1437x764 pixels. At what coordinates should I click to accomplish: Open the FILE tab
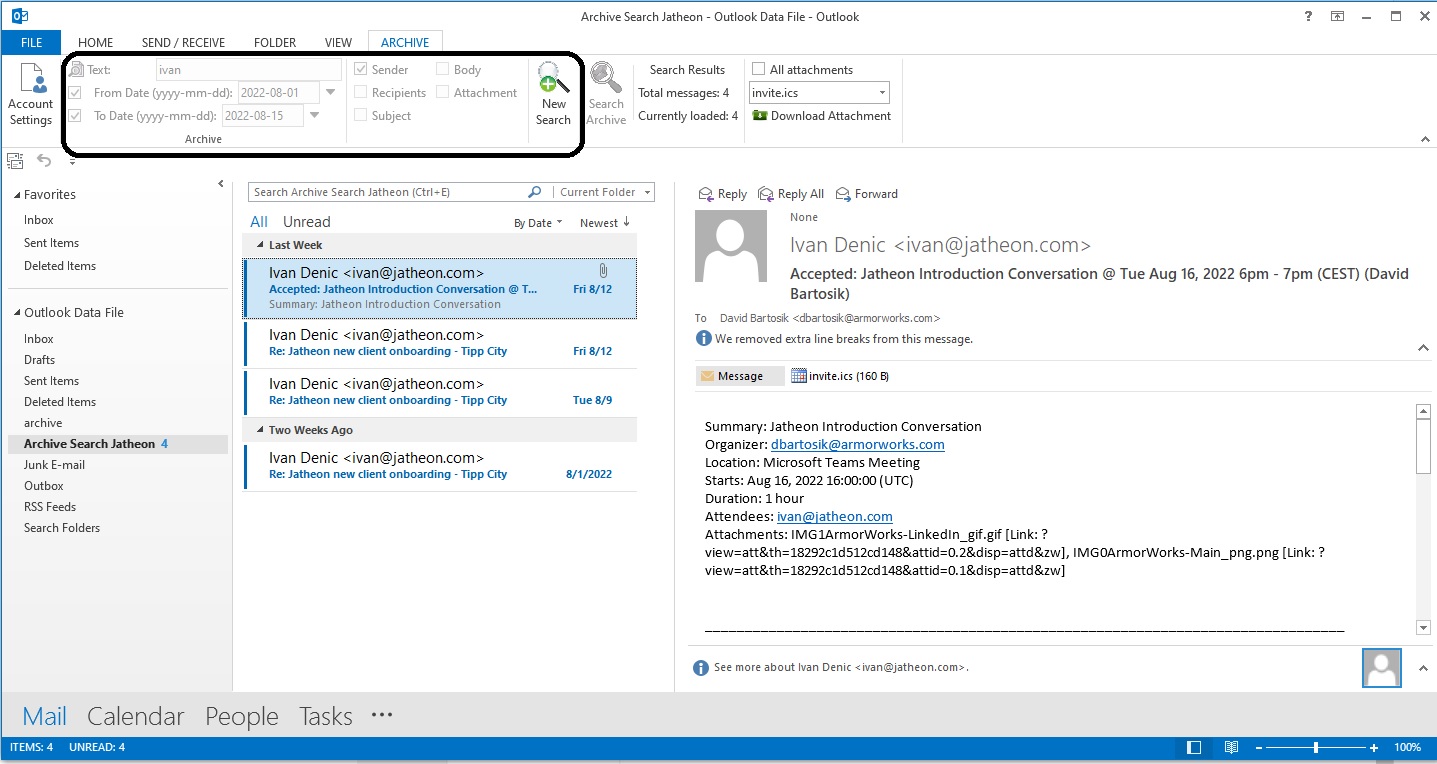31,43
